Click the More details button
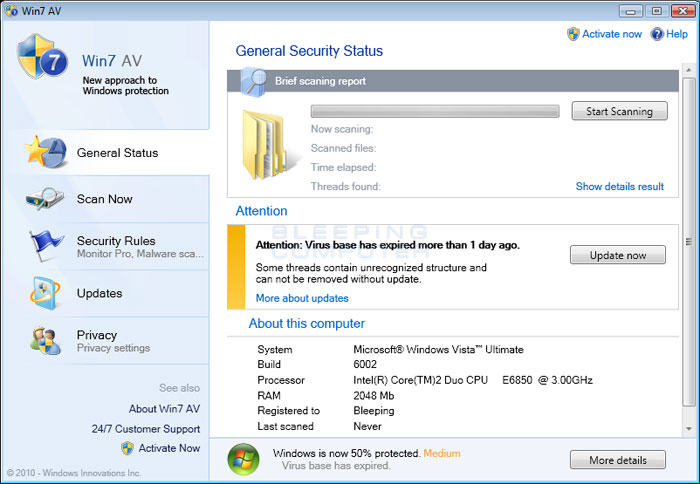700x484 pixels. (x=617, y=460)
